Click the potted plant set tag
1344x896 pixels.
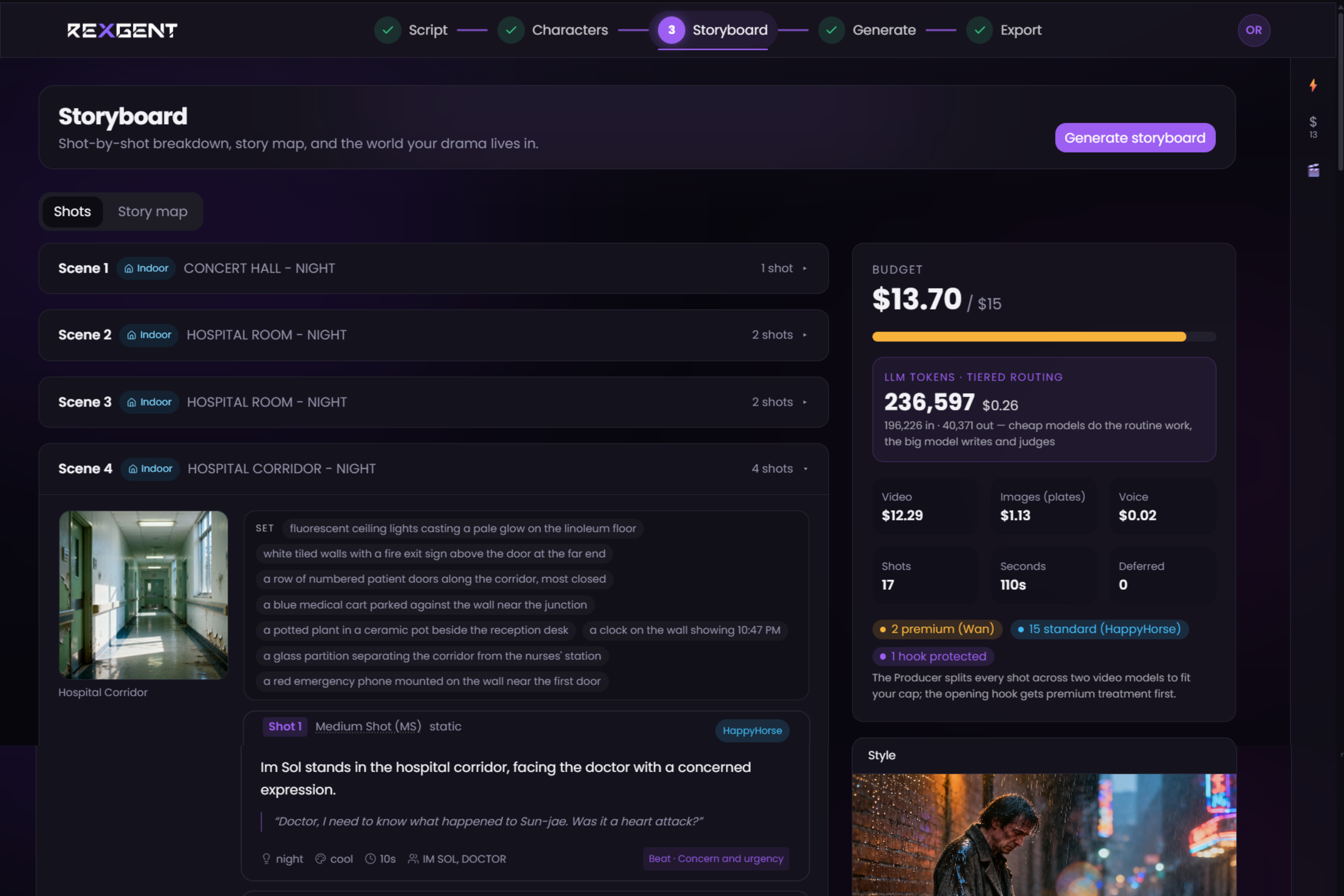[416, 630]
